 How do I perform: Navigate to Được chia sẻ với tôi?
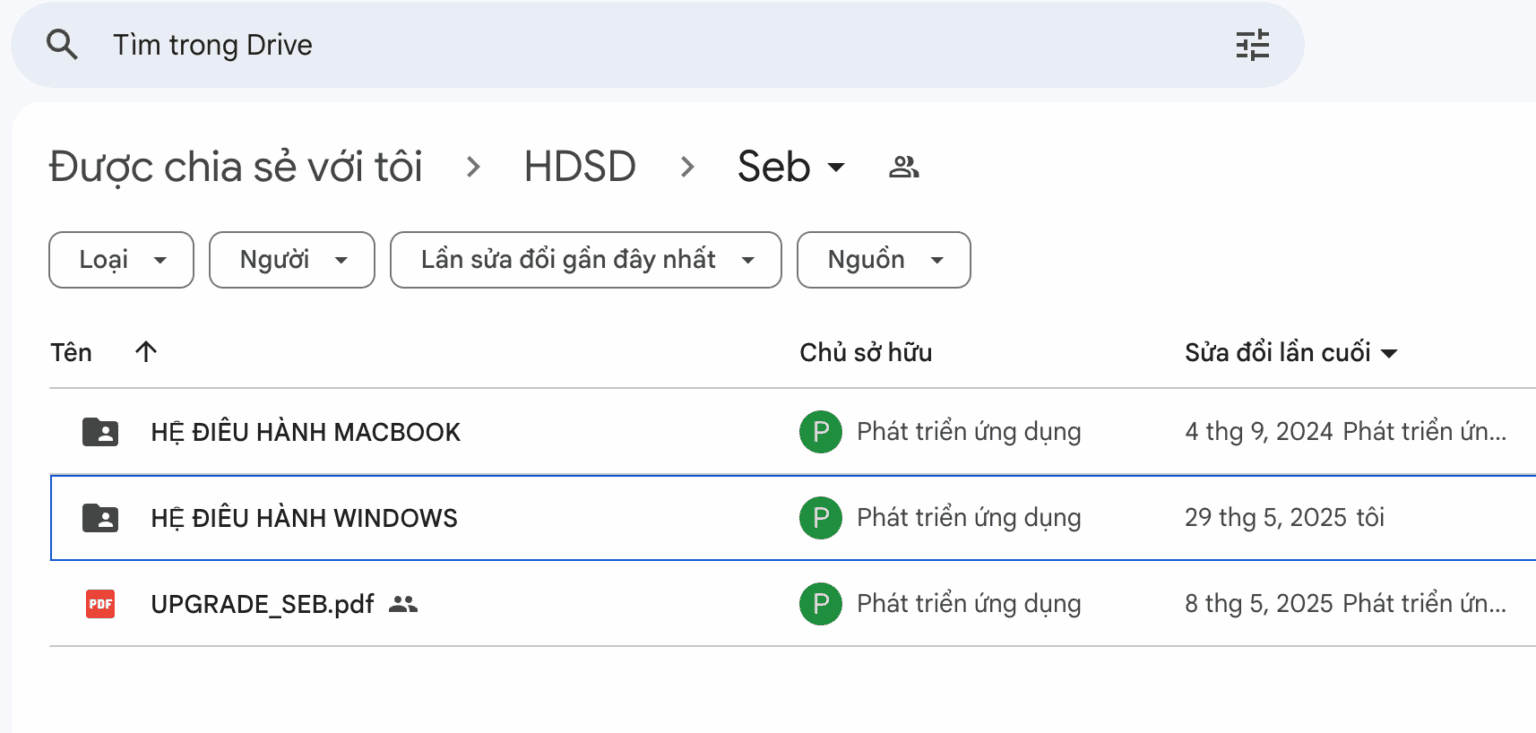(236, 166)
